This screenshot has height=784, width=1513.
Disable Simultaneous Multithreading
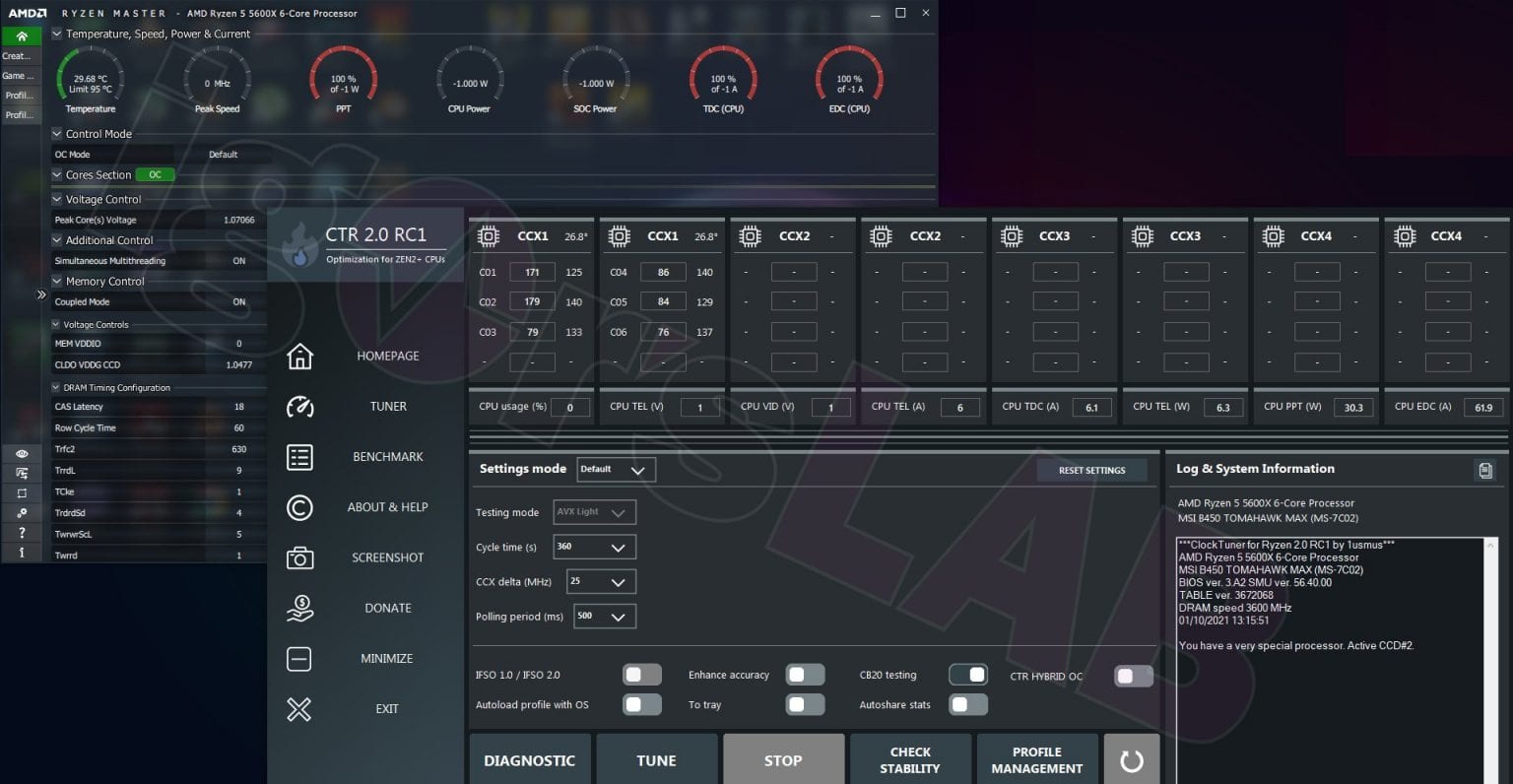pos(238,260)
